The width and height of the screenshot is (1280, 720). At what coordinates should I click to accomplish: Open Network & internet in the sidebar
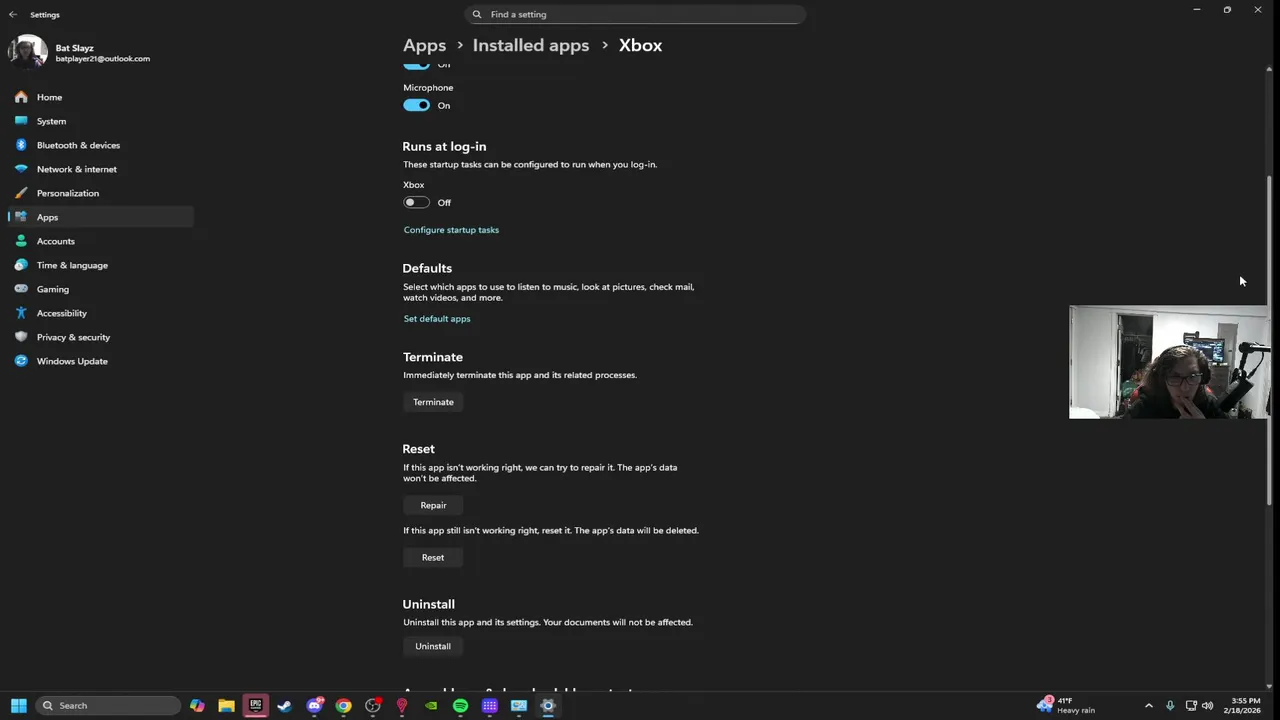pyautogui.click(x=100, y=169)
